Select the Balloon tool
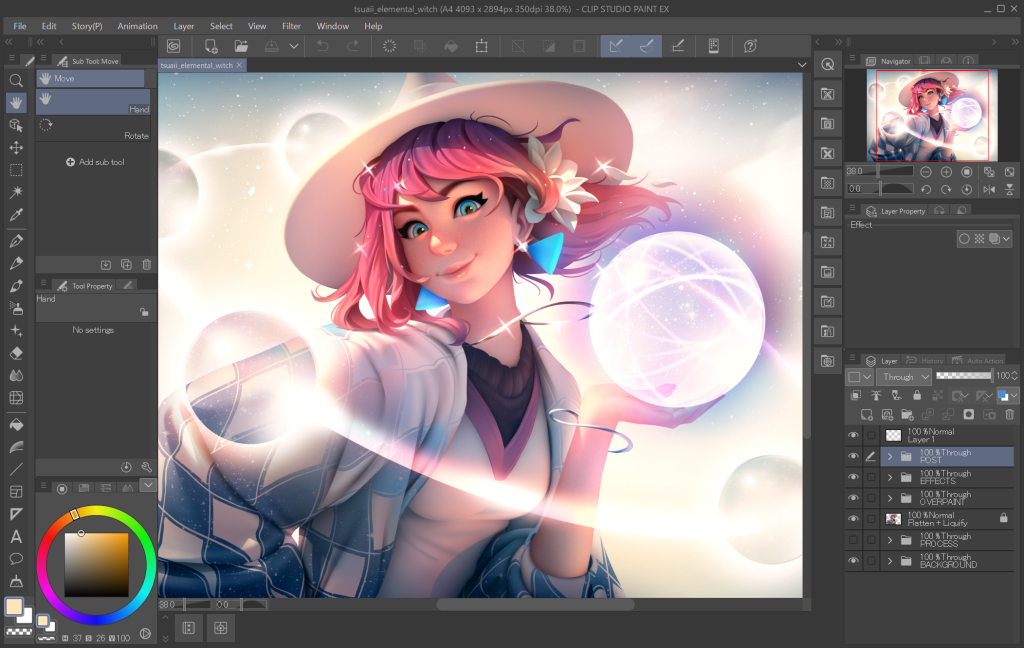This screenshot has height=648, width=1024. pos(16,559)
